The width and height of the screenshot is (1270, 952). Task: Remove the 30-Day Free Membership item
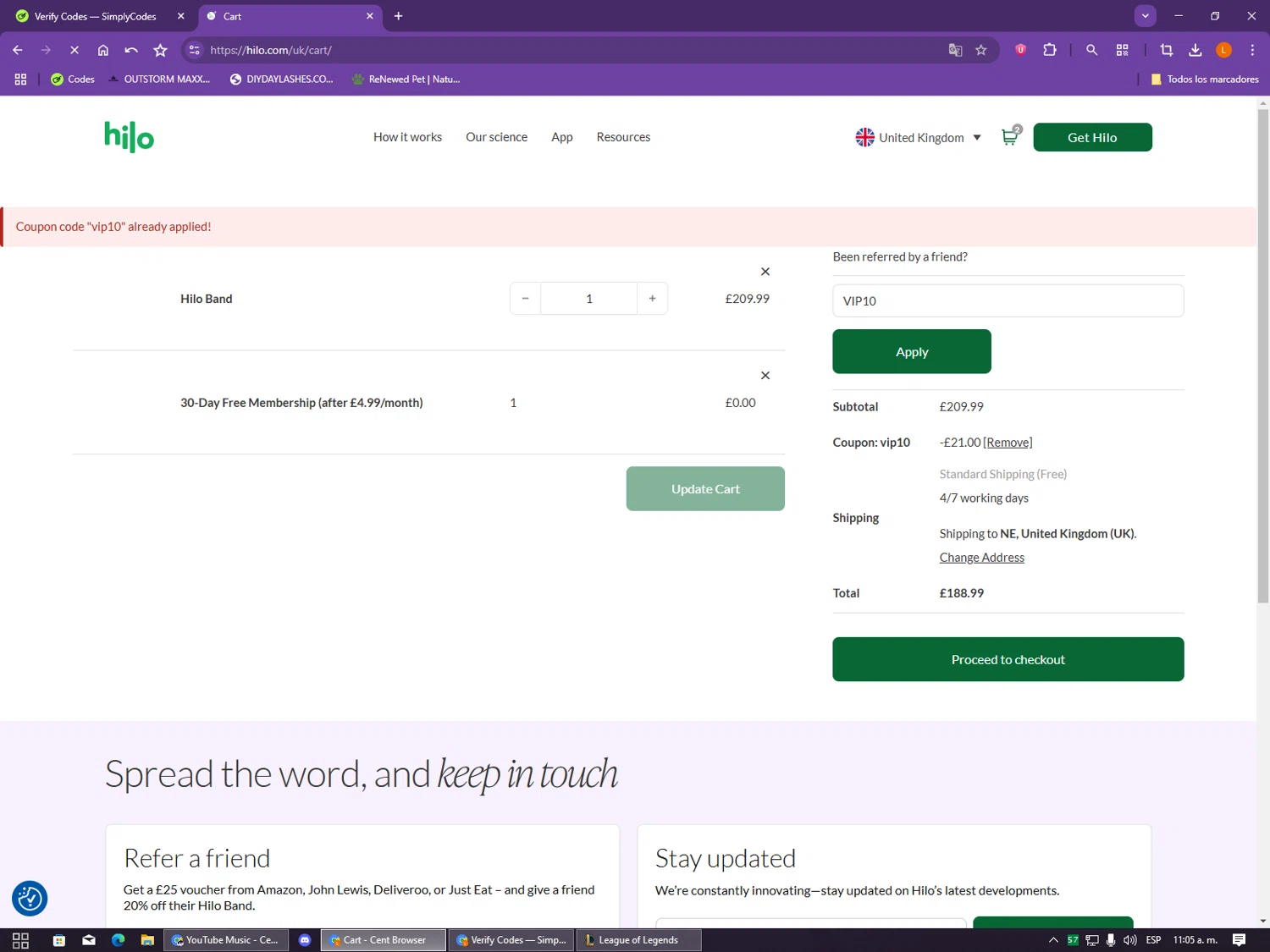click(x=765, y=376)
